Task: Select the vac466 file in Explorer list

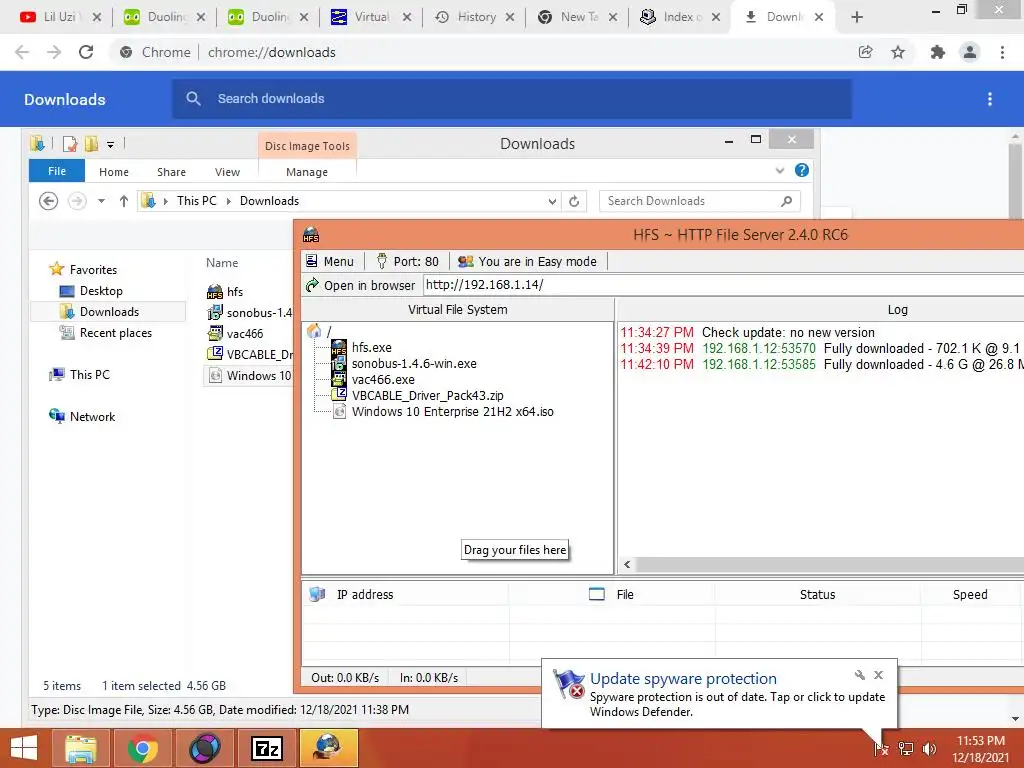Action: (x=235, y=333)
